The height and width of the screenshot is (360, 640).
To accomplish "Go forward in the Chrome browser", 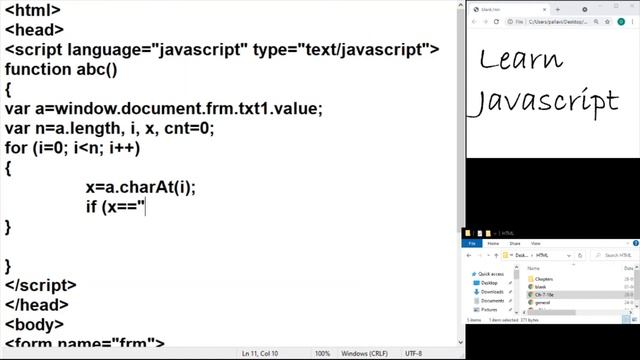I will point(485,22).
